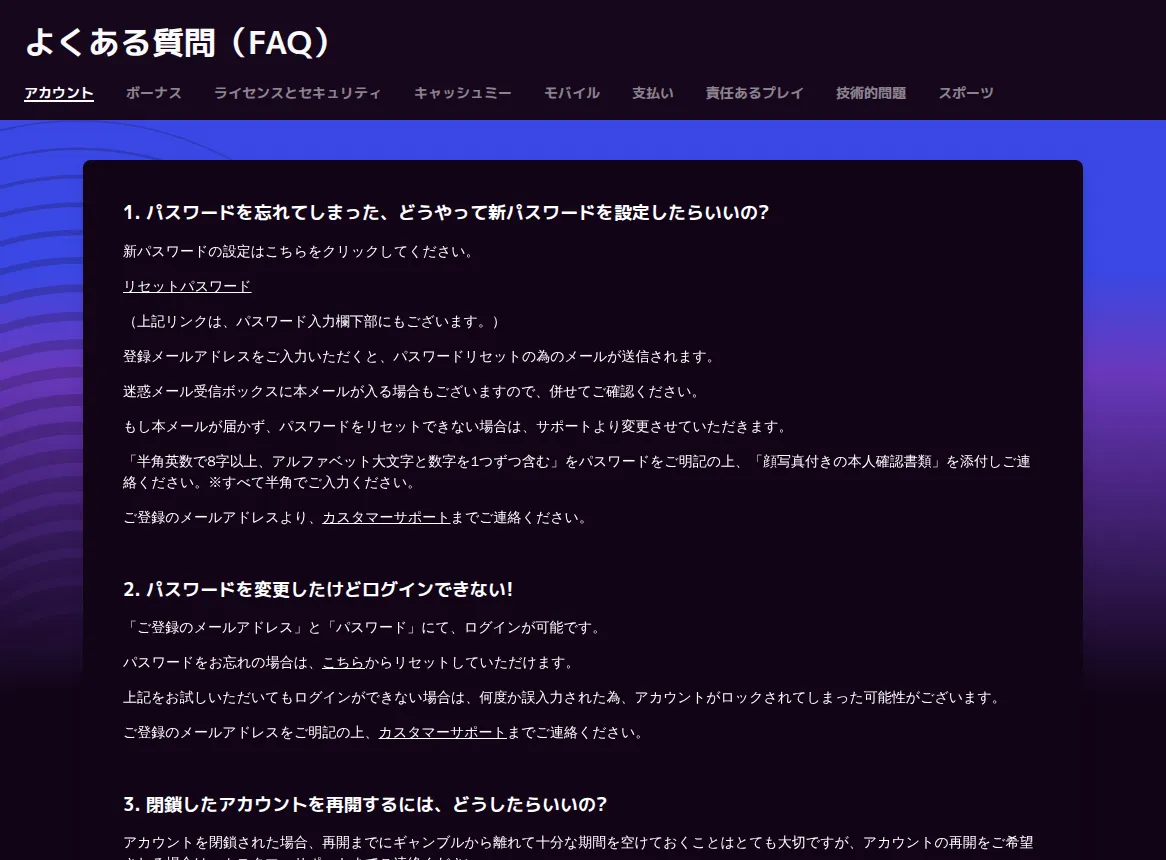Open the 技術的問題 tab
This screenshot has height=860, width=1166.
coord(871,93)
